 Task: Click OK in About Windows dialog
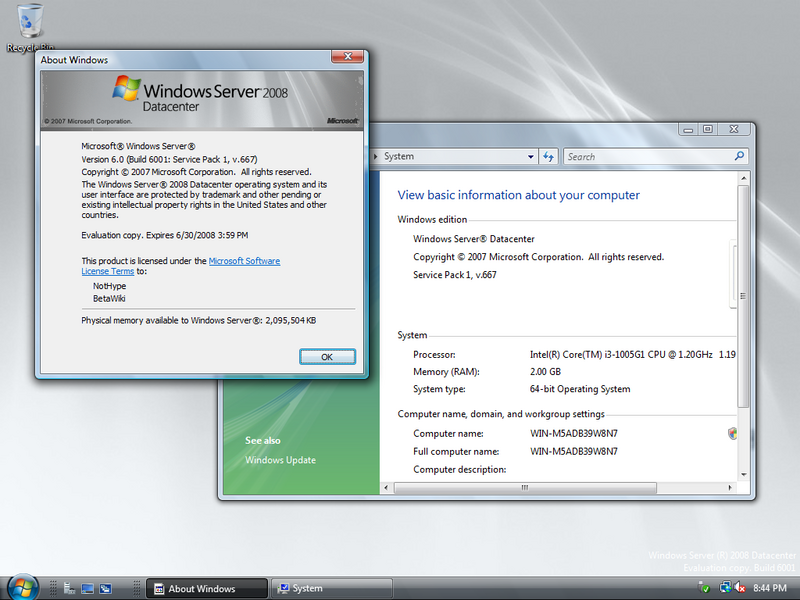(x=327, y=357)
